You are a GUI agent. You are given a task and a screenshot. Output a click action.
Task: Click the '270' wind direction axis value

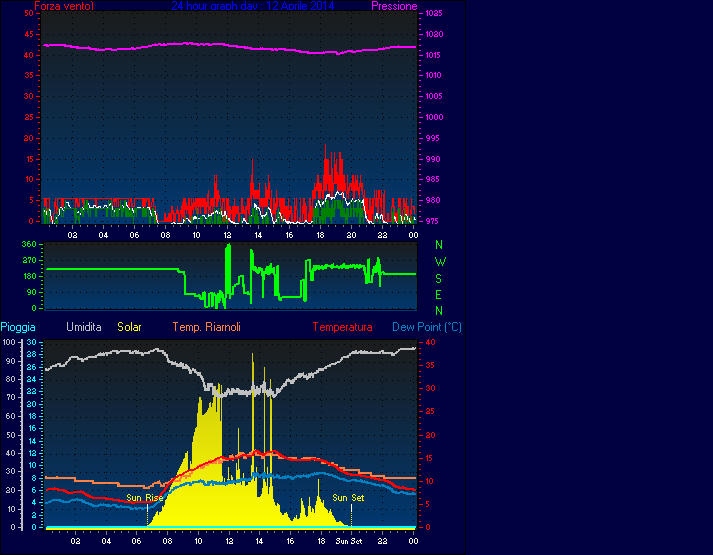click(x=29, y=260)
